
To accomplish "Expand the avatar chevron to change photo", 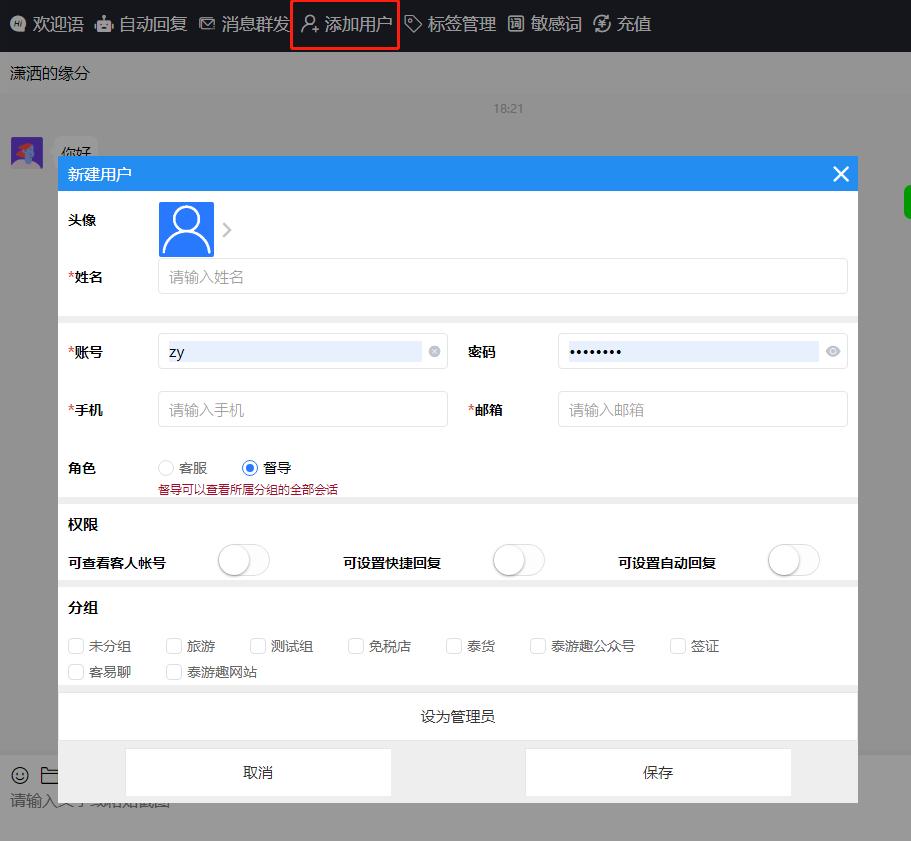I will [226, 229].
